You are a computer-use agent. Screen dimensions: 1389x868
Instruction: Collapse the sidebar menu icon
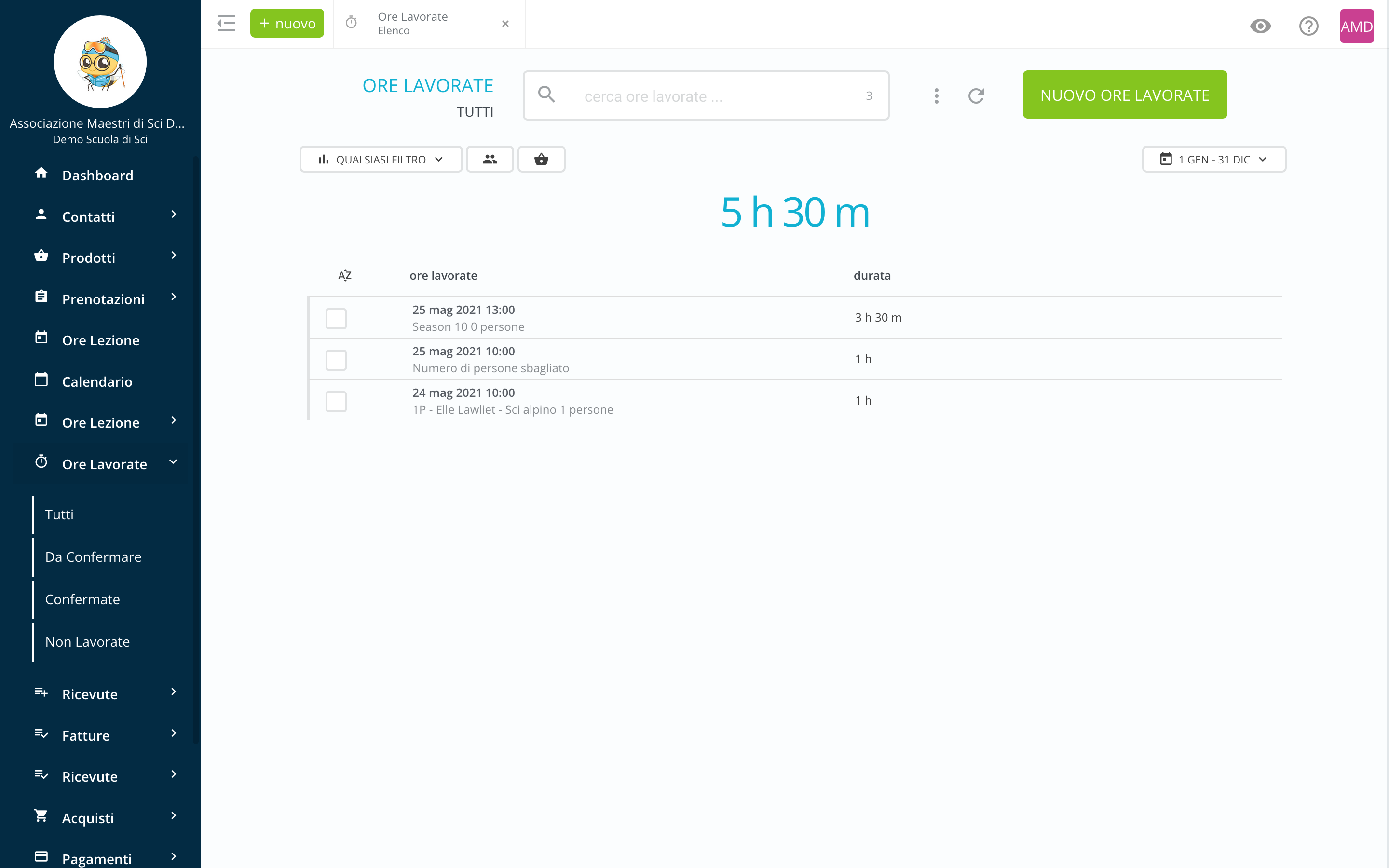click(x=226, y=24)
